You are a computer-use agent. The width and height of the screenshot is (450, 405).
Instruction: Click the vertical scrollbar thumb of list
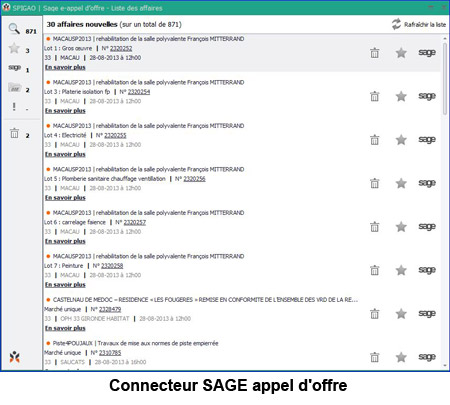(x=445, y=78)
